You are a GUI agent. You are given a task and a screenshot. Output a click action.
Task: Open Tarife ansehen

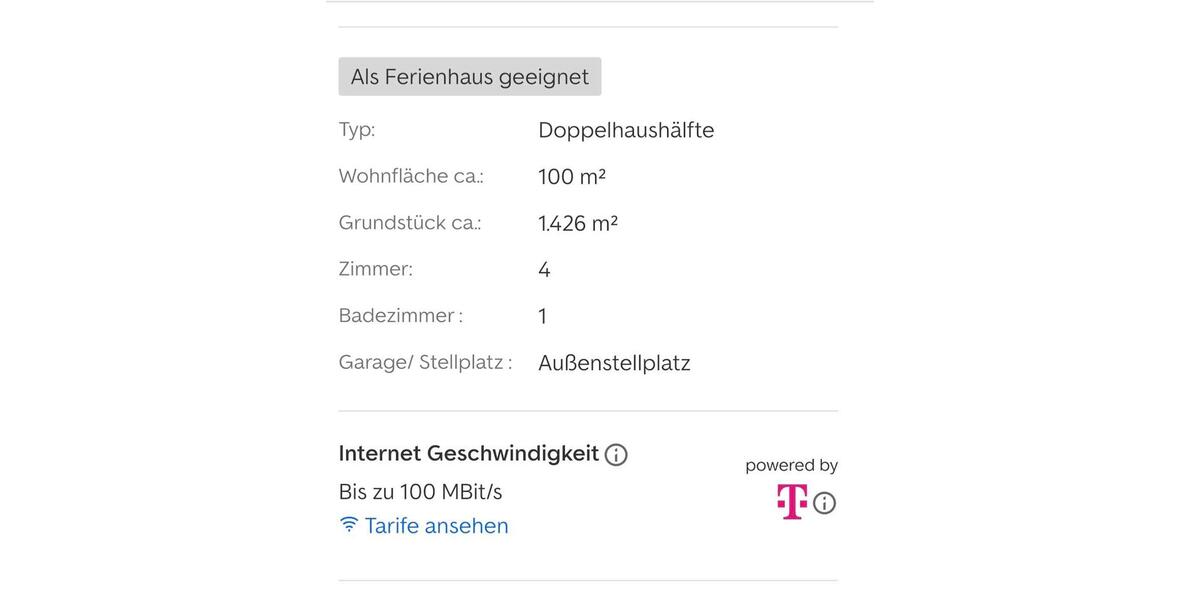[437, 524]
